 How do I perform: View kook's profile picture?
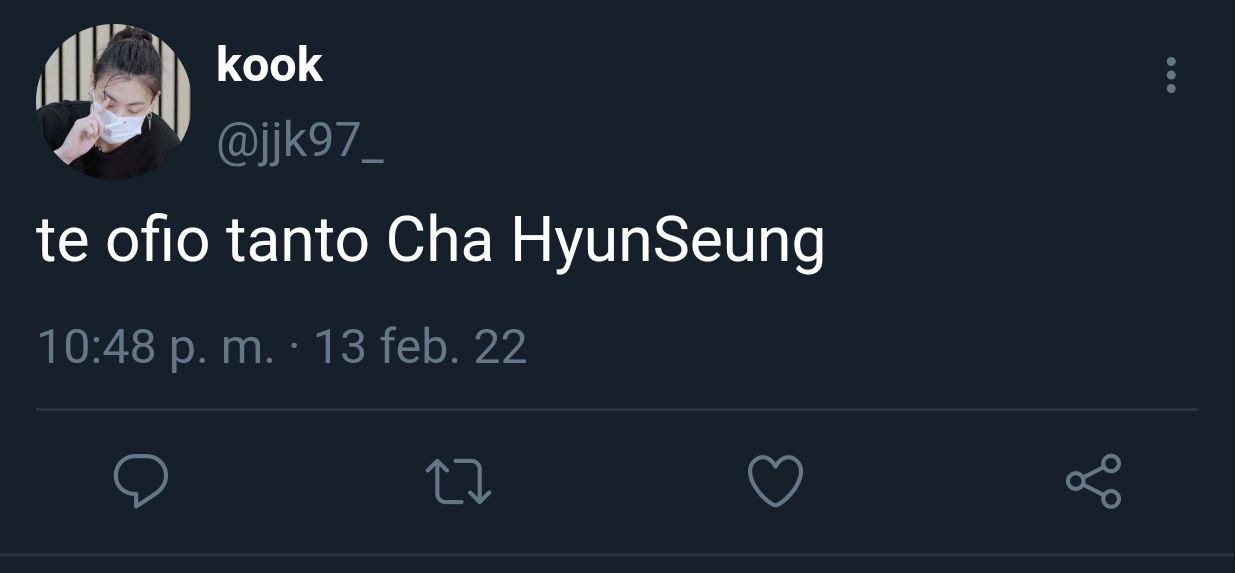pyautogui.click(x=113, y=102)
